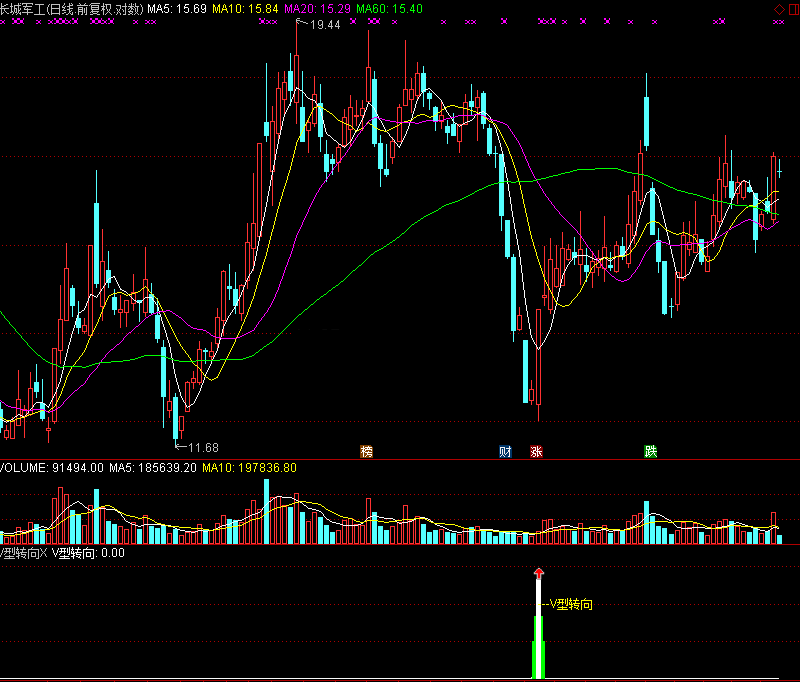Click the yellow V型转向 signal annotation
Image resolution: width=800 pixels, height=682 pixels.
tap(571, 605)
